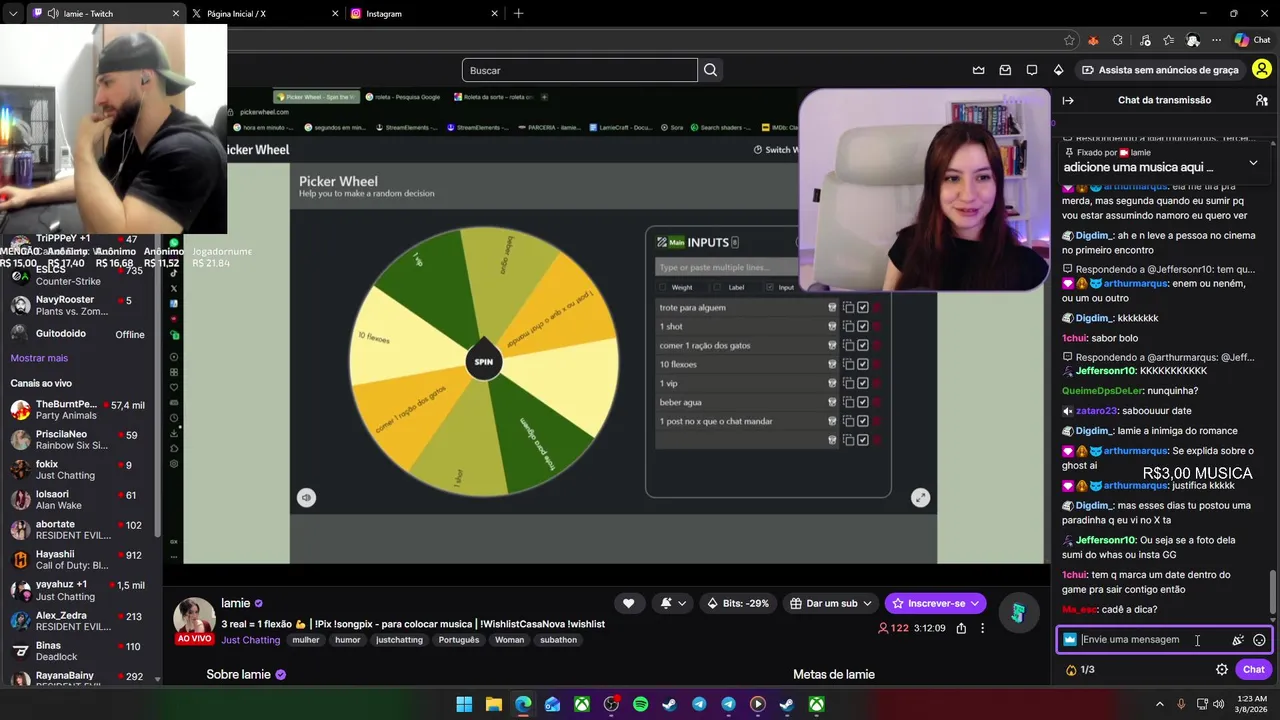
Task: Open the browser favorites list icon
Action: click(x=1168, y=40)
